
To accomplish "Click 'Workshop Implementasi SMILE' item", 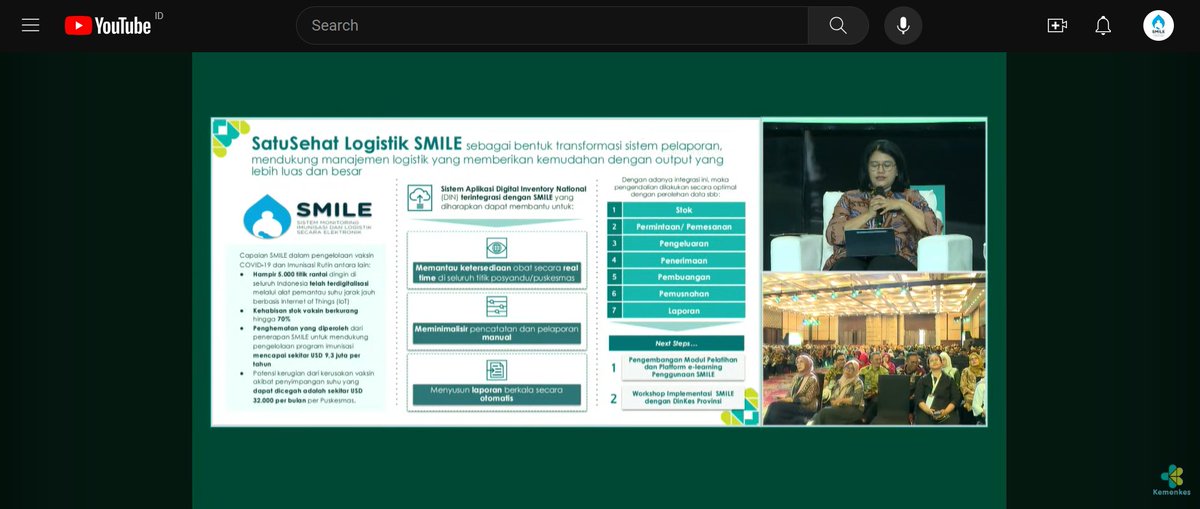I will click(x=683, y=398).
